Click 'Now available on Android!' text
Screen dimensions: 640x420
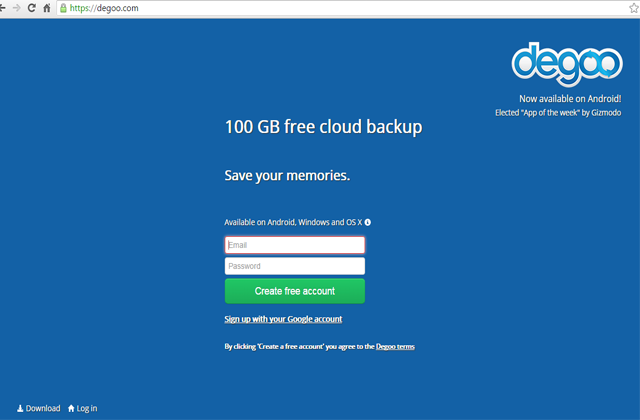pos(570,99)
